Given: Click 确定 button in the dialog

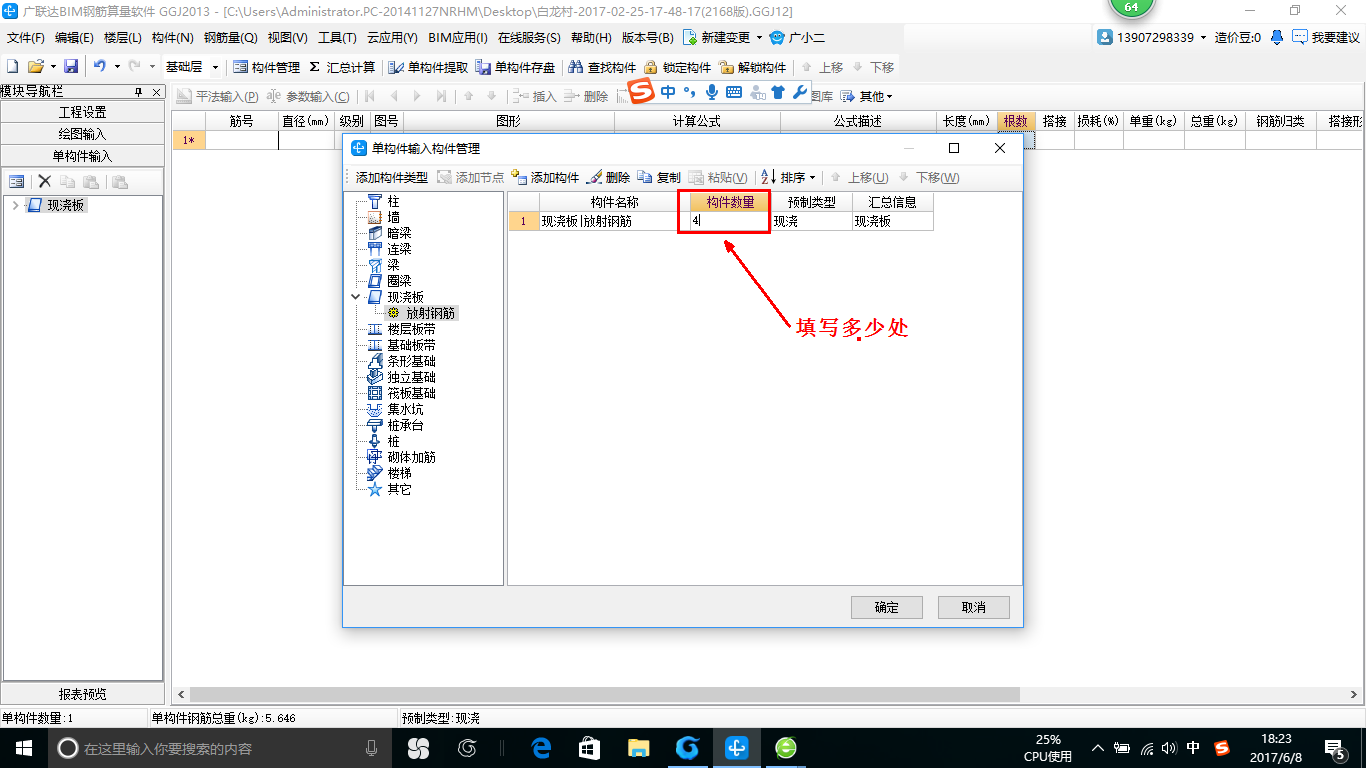Looking at the screenshot, I should [887, 607].
